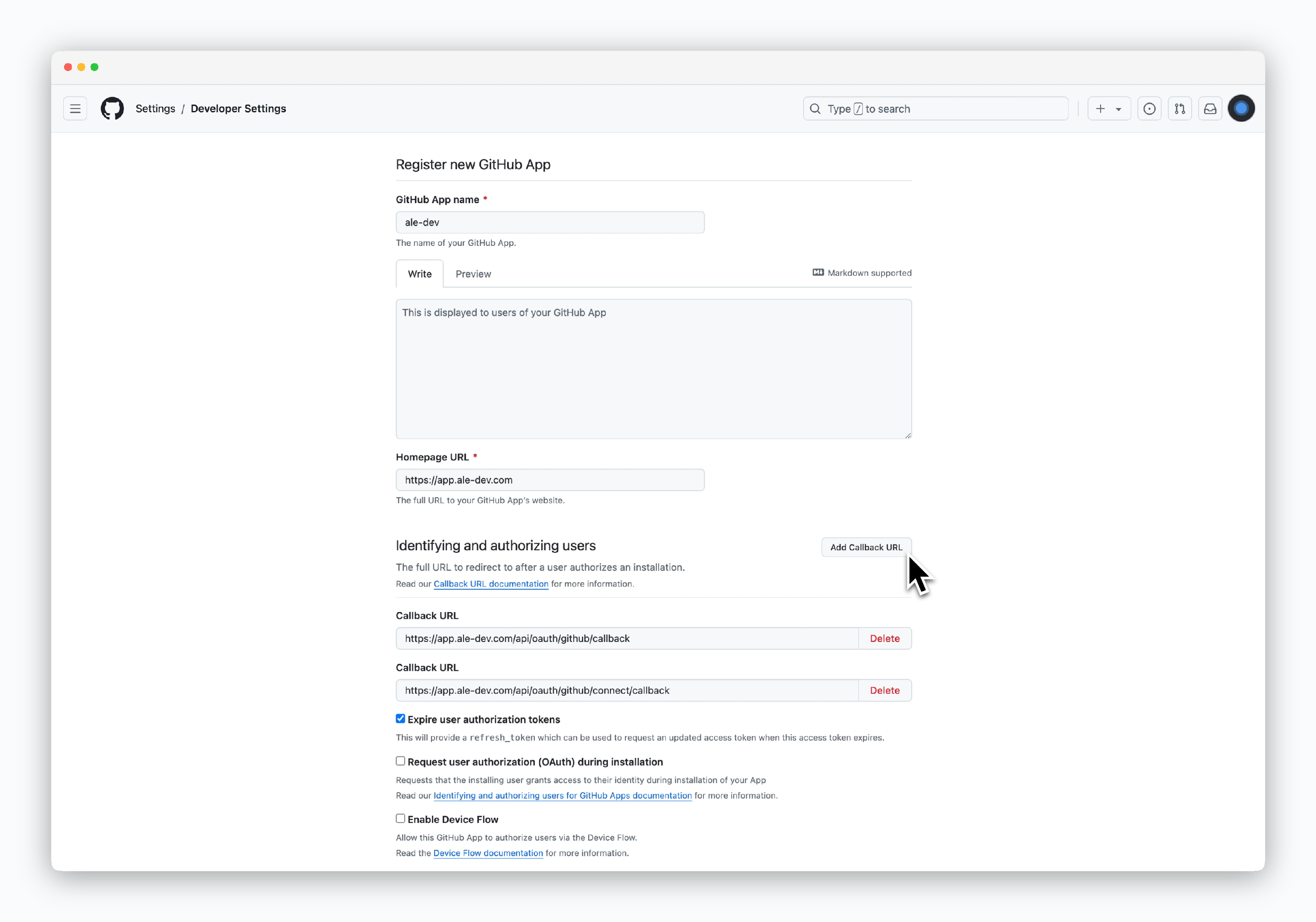1316x922 pixels.
Task: Open the hamburger navigation menu
Action: (75, 109)
